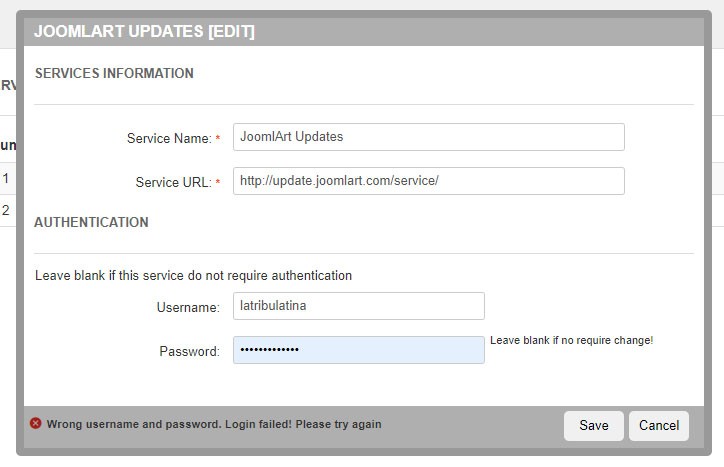Screen dimensions: 724x467
Task: Click the Service Name label
Action: pyautogui.click(x=168, y=138)
